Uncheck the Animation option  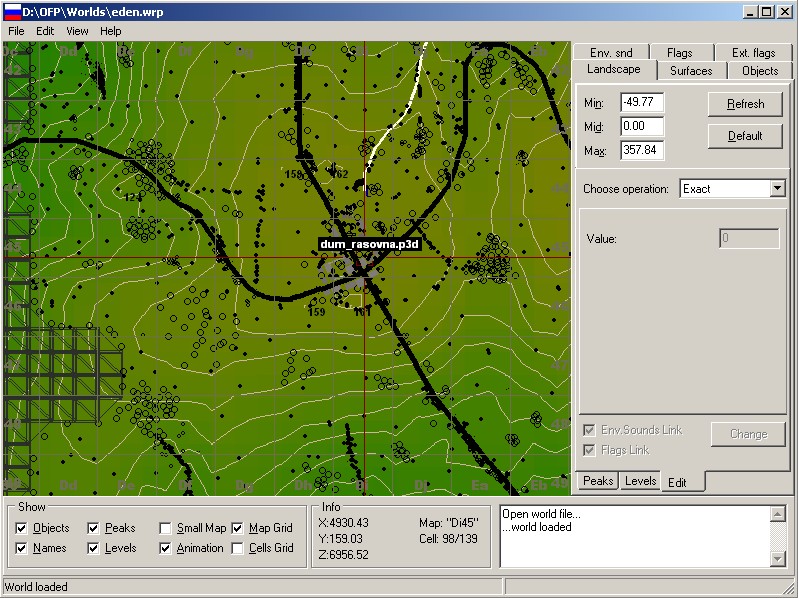pos(166,548)
